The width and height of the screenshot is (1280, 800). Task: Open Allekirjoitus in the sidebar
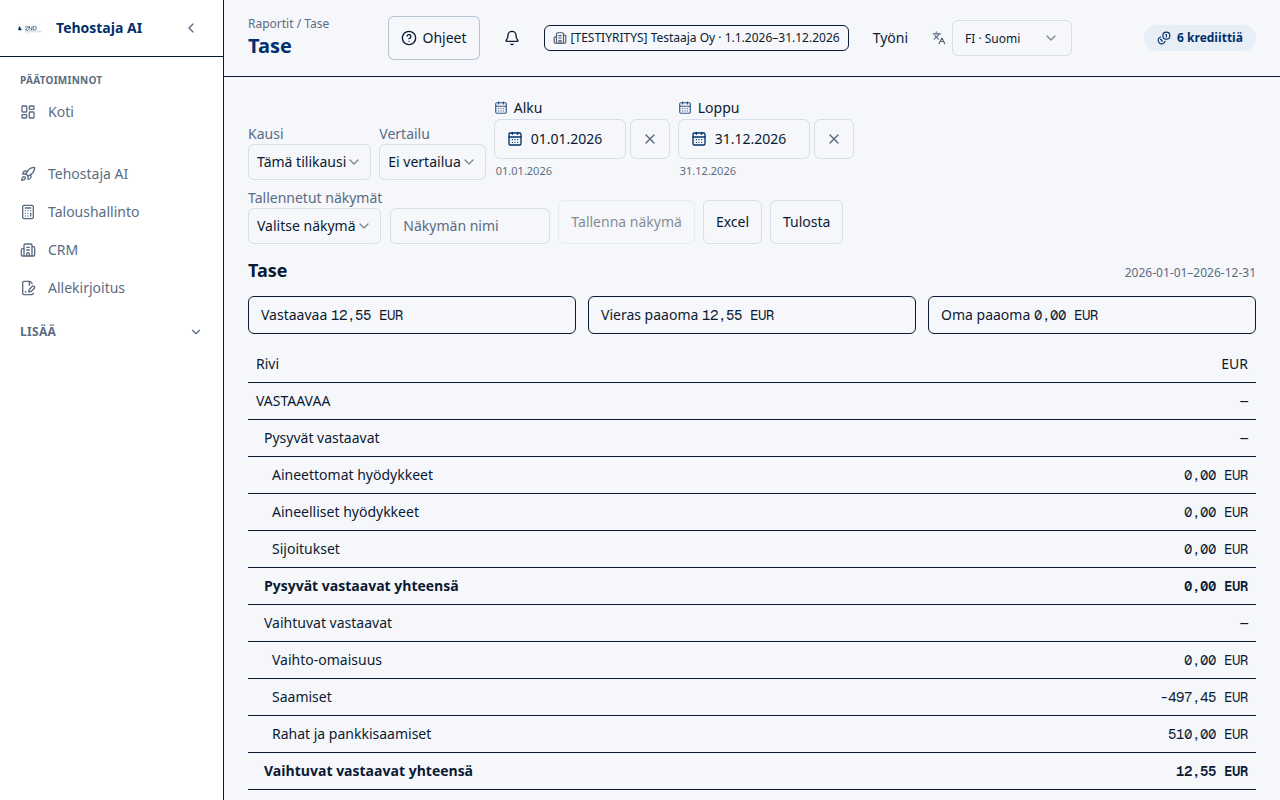point(111,288)
